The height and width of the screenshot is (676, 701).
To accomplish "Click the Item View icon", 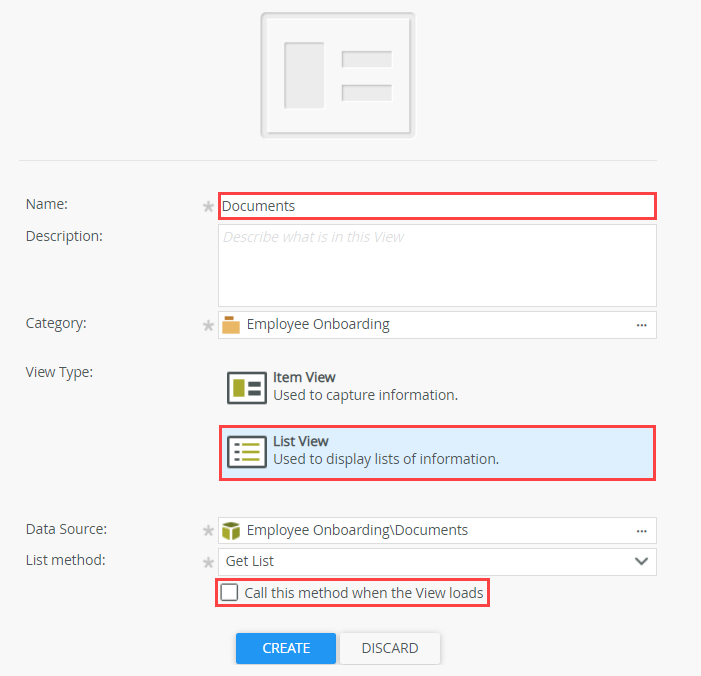I will click(x=246, y=387).
